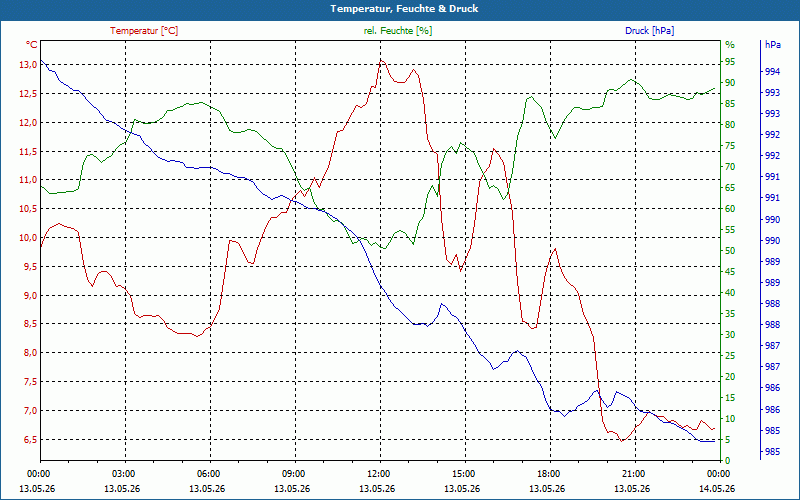Viewport: 800px width, 500px height.
Task: Click the 9,5 temperature axis value
Action: point(30,267)
